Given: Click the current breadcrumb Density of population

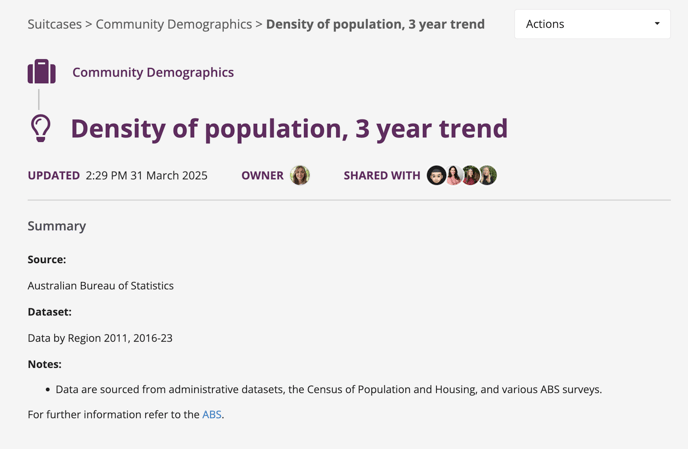Looking at the screenshot, I should pos(375,24).
